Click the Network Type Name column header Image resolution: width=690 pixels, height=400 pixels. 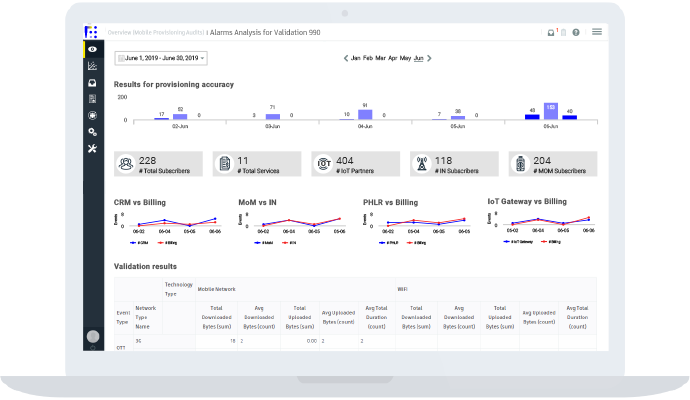[146, 318]
